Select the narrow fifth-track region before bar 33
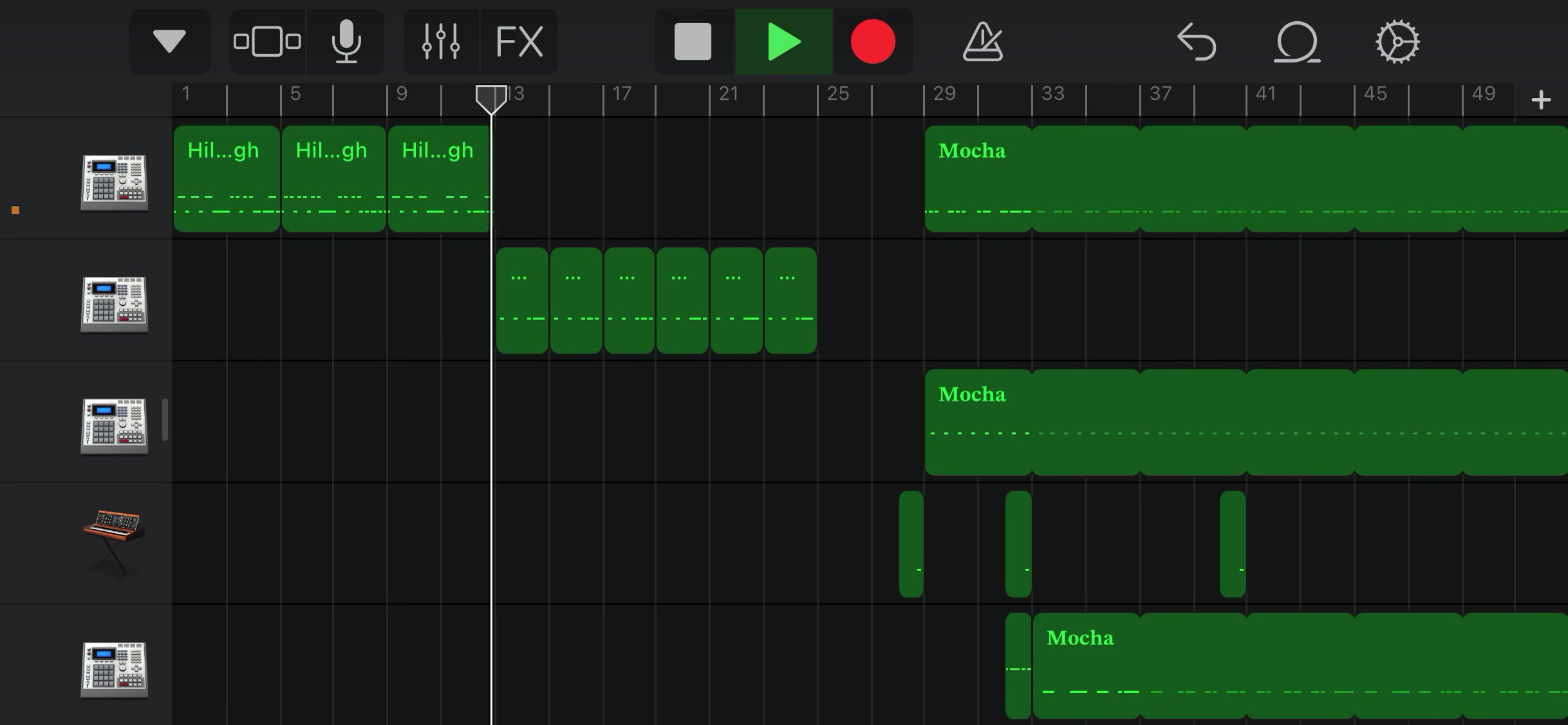 point(1018,666)
